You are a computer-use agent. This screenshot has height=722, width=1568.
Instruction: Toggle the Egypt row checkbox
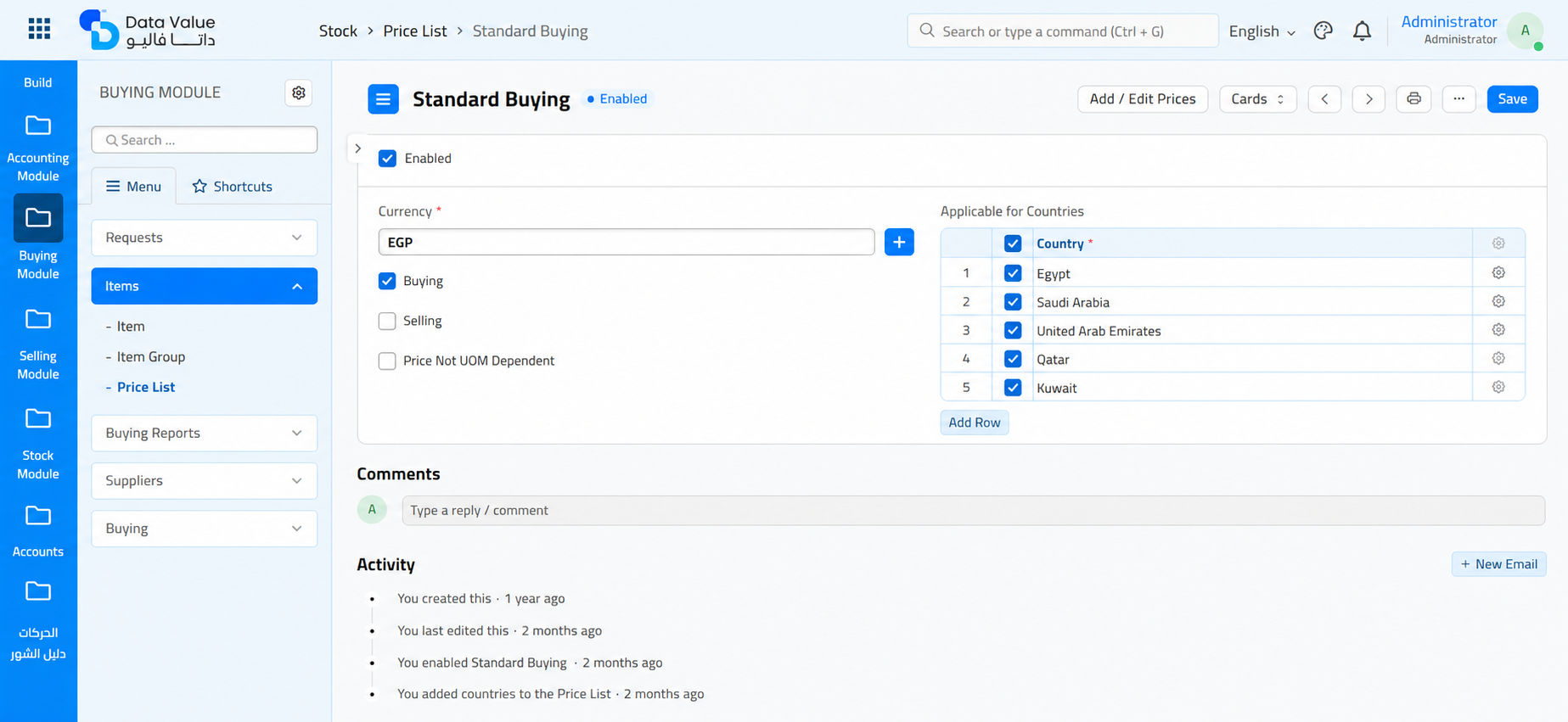[x=1013, y=273]
